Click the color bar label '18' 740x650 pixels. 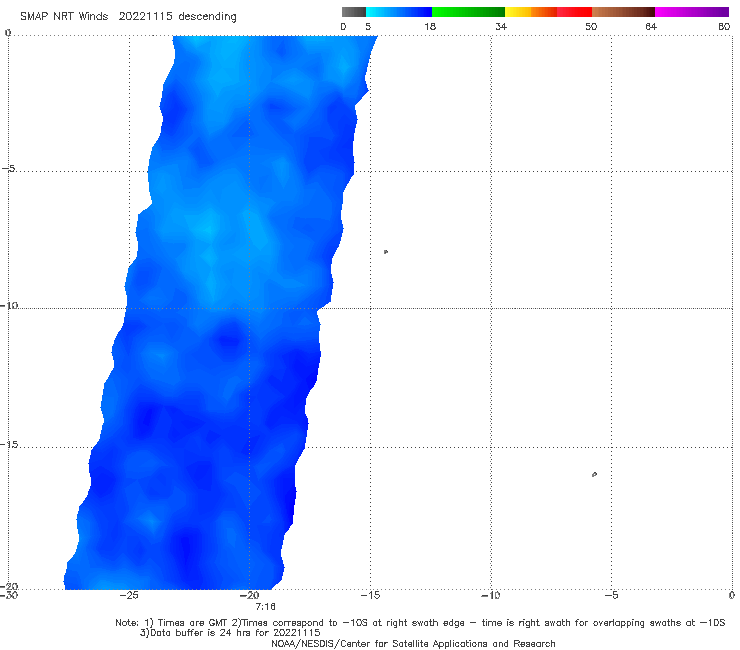coord(430,26)
